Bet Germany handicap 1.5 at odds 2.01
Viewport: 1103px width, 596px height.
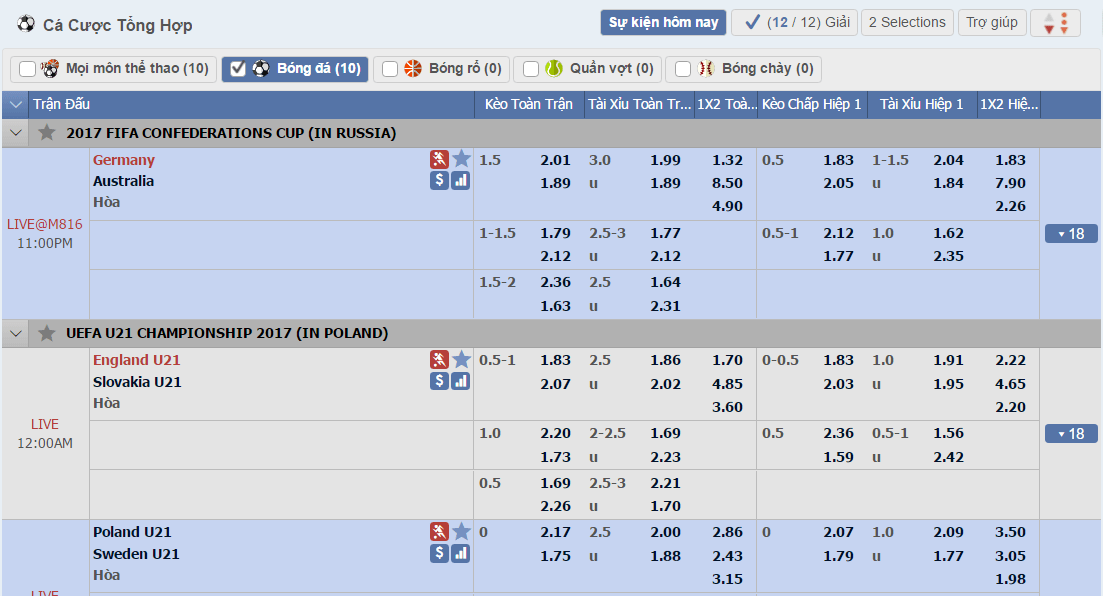click(555, 160)
